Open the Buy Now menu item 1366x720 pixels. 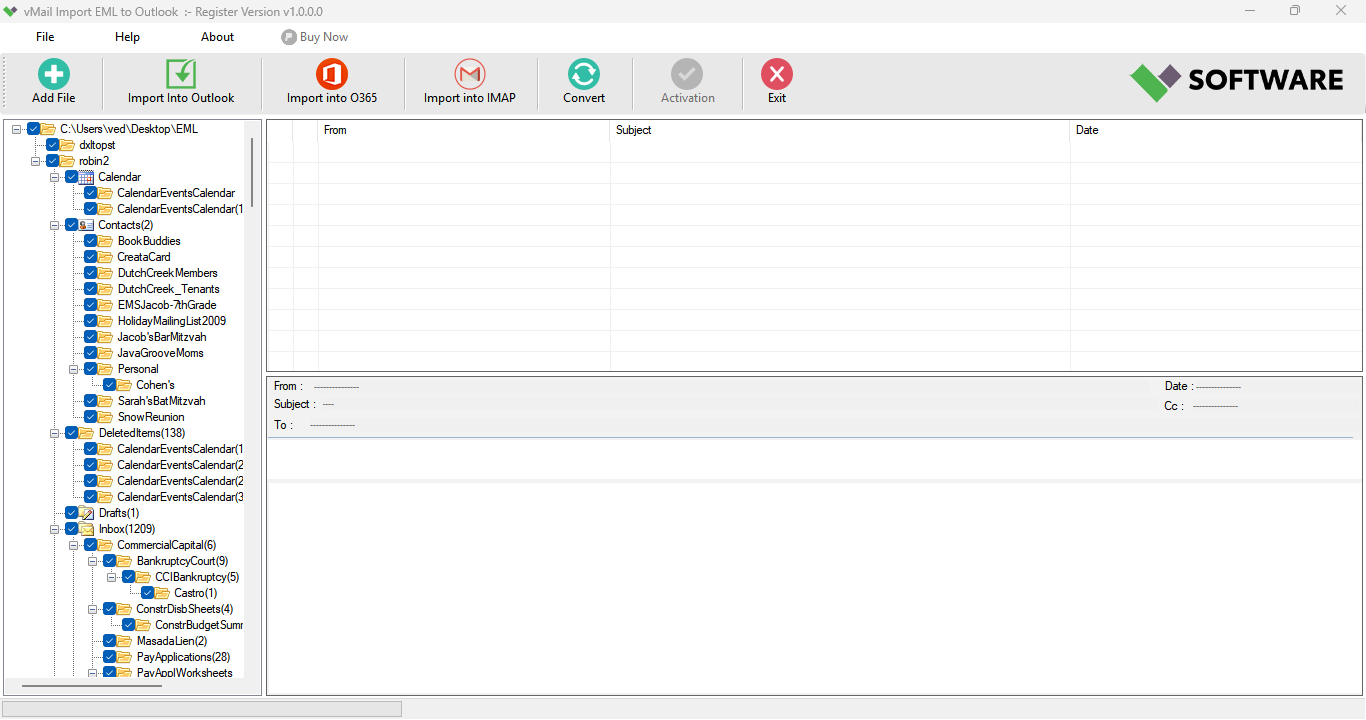(315, 37)
